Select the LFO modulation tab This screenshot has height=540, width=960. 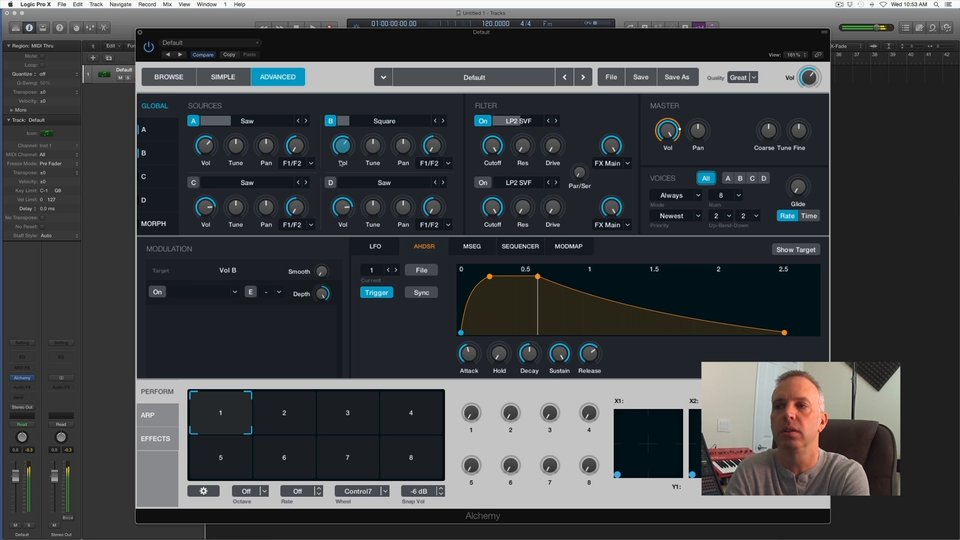tap(375, 246)
